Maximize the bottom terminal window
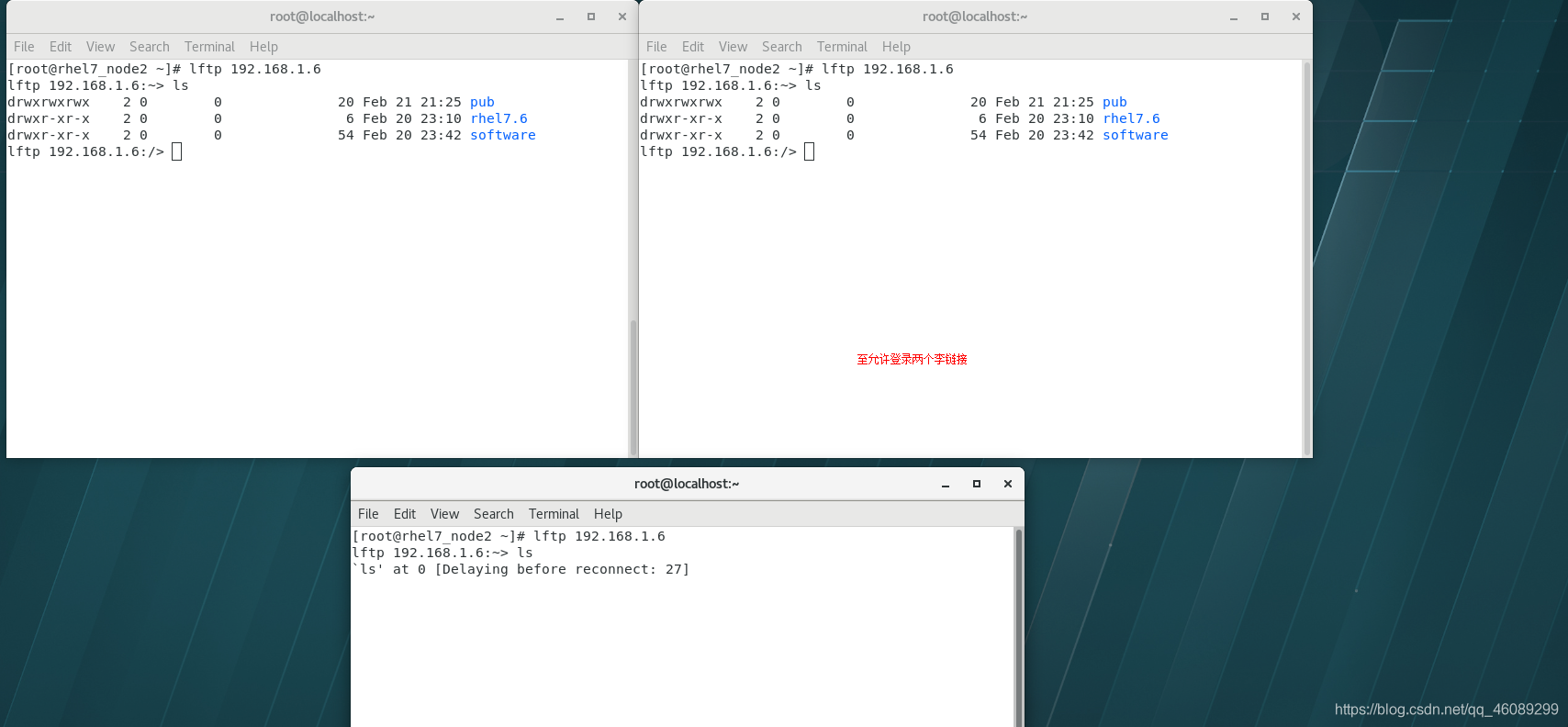This screenshot has height=727, width=1568. click(977, 484)
